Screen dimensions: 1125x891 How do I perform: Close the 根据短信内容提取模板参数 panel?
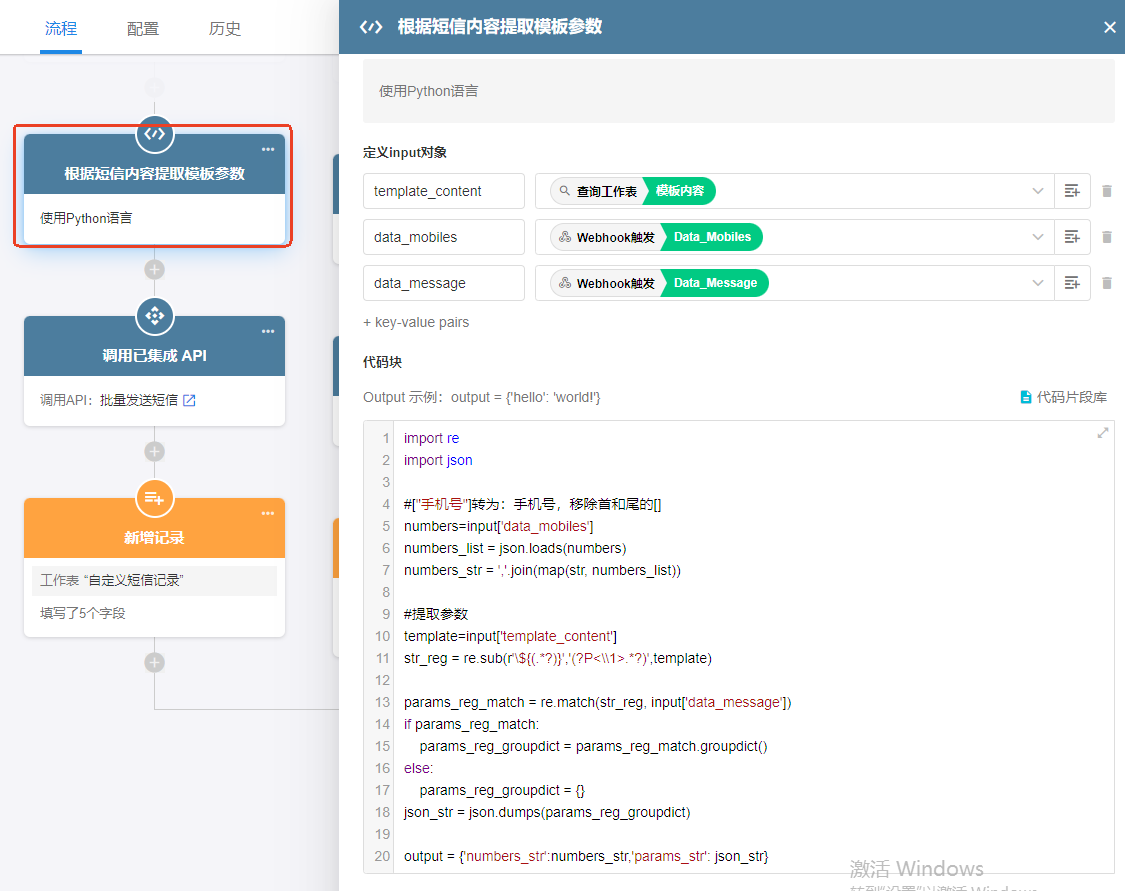1109,27
